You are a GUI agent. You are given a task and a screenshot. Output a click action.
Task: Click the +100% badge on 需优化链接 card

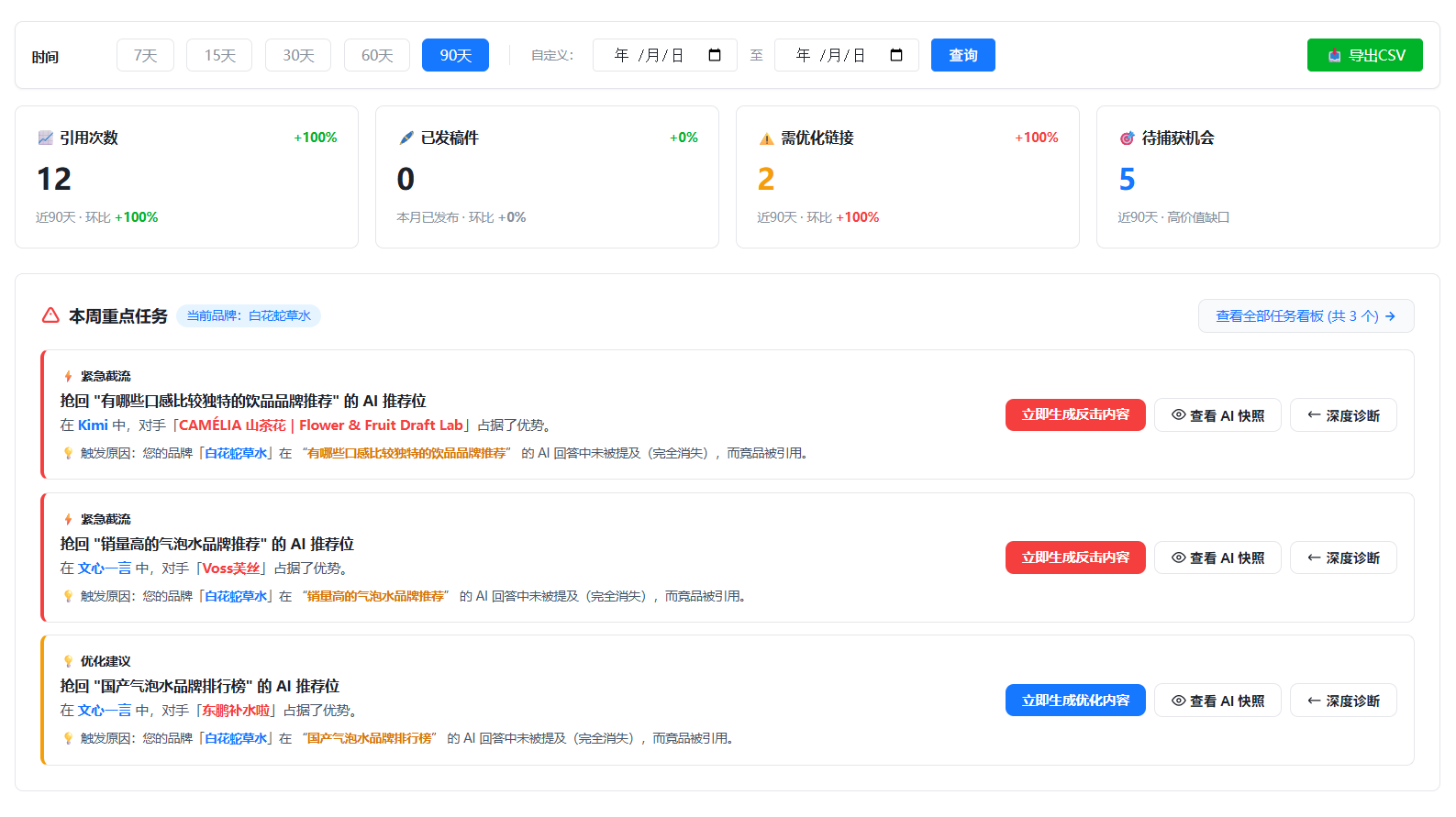[1037, 138]
